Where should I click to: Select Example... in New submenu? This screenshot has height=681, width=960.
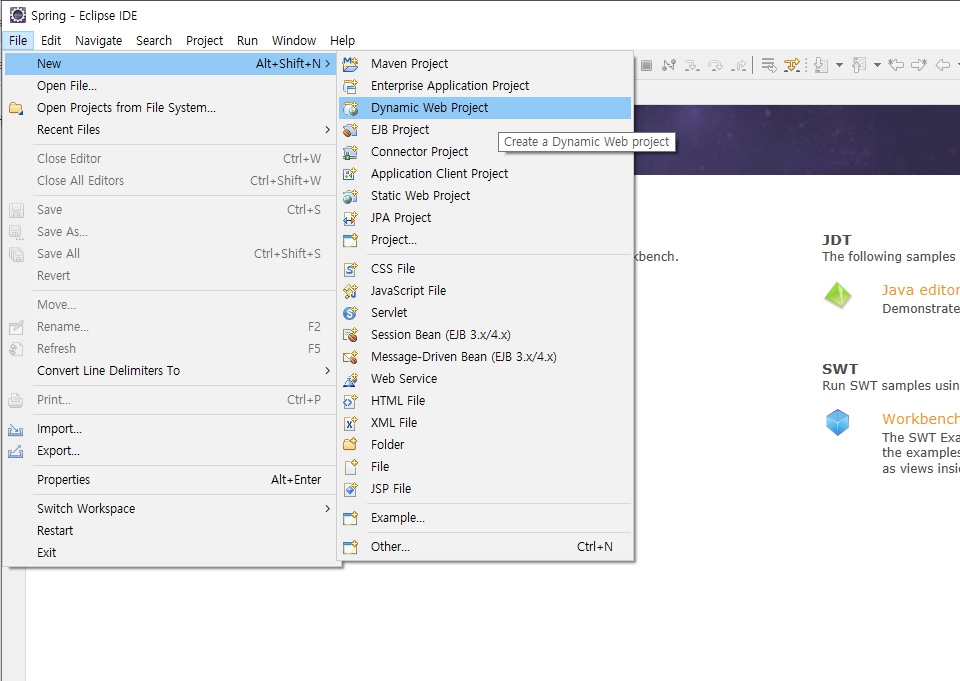[x=485, y=518]
